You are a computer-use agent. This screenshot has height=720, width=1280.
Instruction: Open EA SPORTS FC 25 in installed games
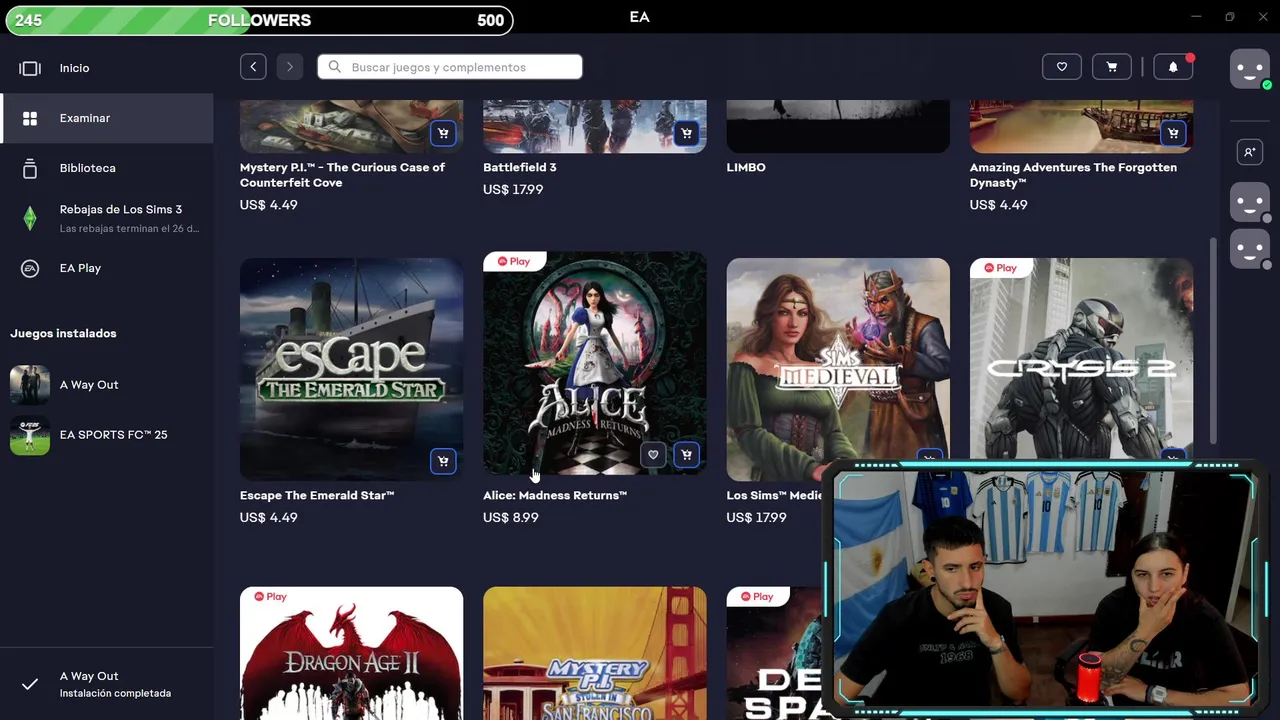pyautogui.click(x=106, y=435)
